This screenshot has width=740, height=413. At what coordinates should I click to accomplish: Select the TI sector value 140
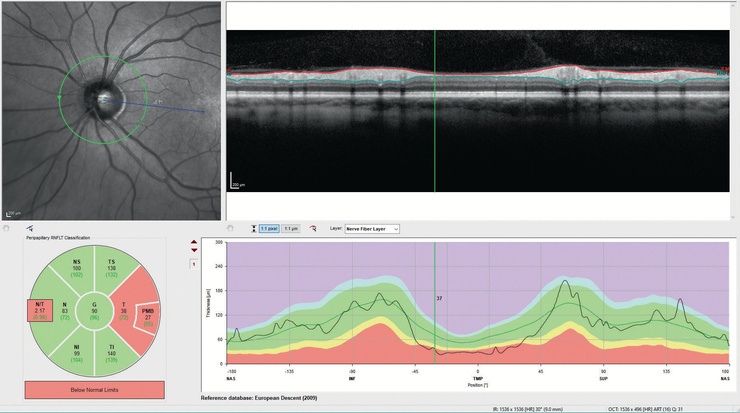(x=111, y=354)
